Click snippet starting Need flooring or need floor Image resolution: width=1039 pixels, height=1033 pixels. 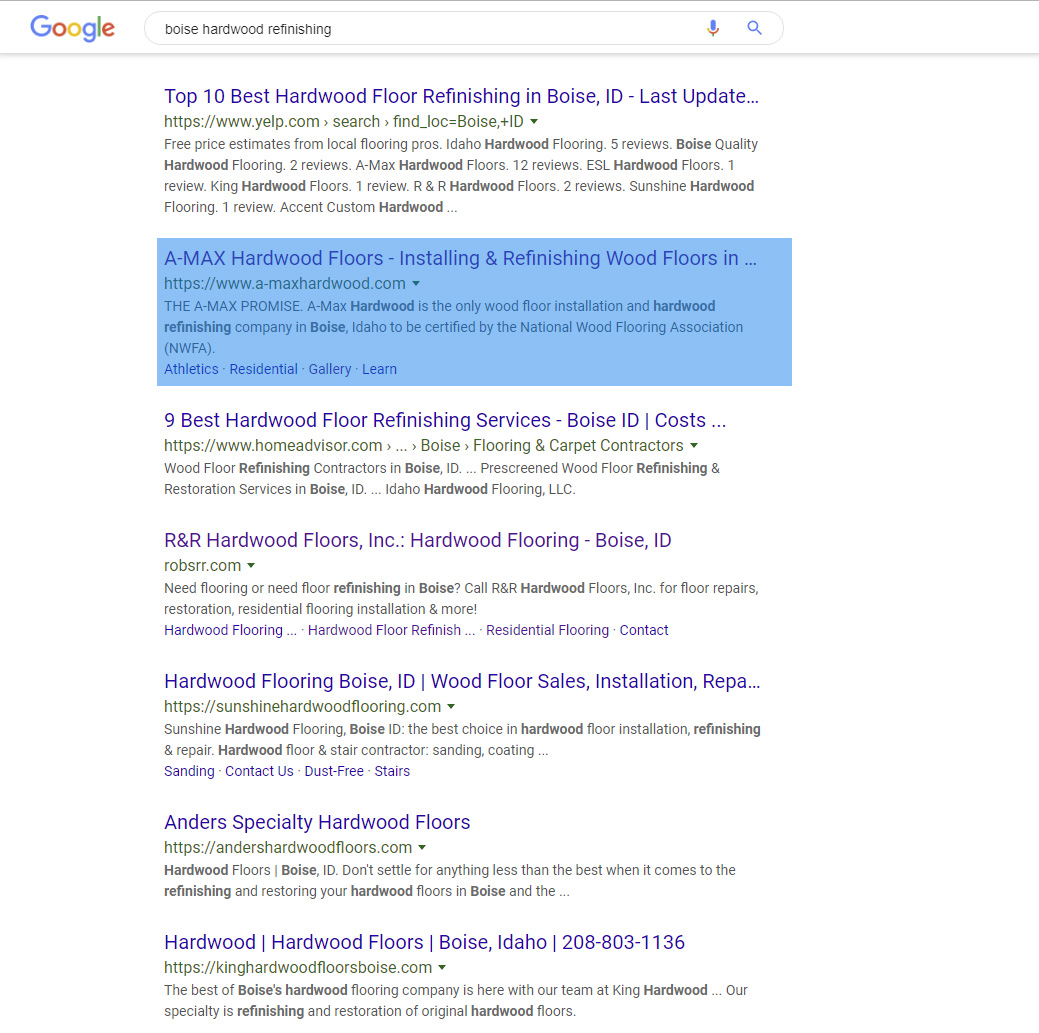tap(461, 598)
